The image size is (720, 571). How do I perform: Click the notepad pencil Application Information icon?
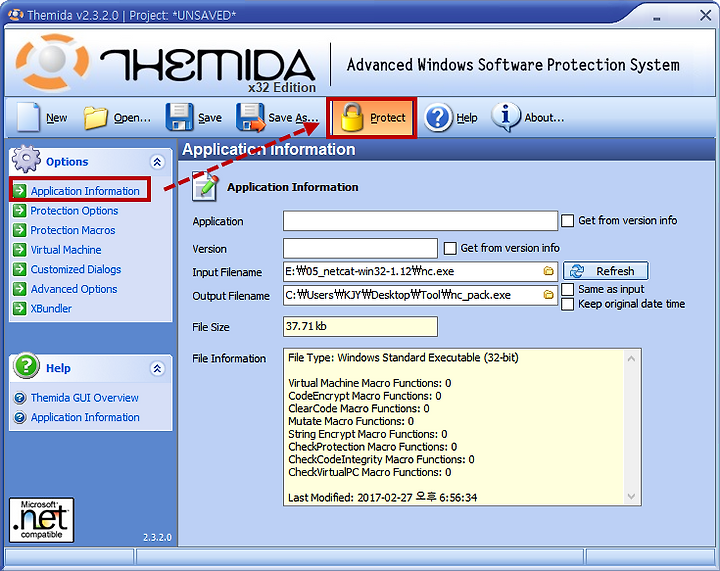(205, 186)
